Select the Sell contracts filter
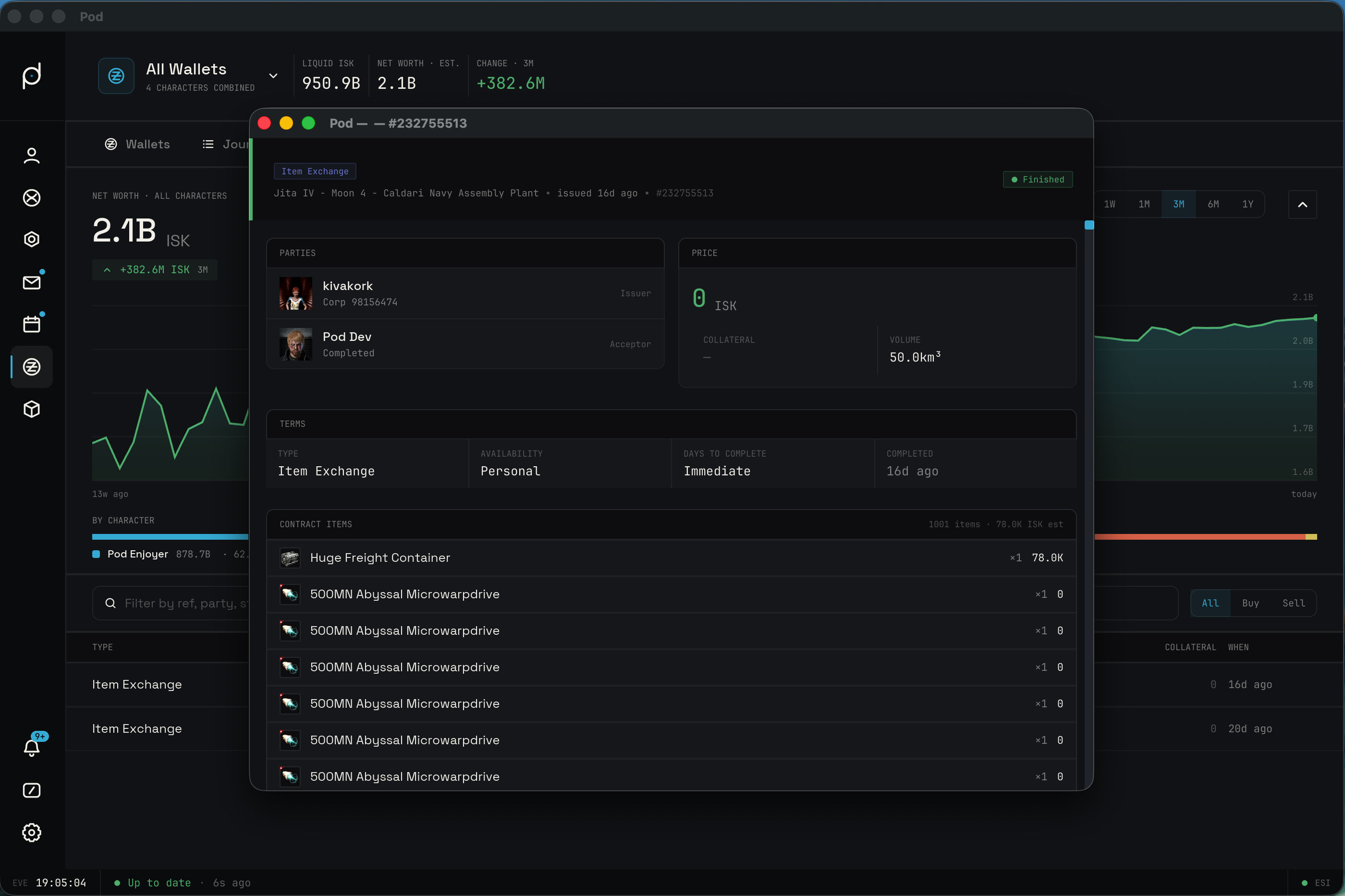This screenshot has width=1345, height=896. tap(1294, 603)
